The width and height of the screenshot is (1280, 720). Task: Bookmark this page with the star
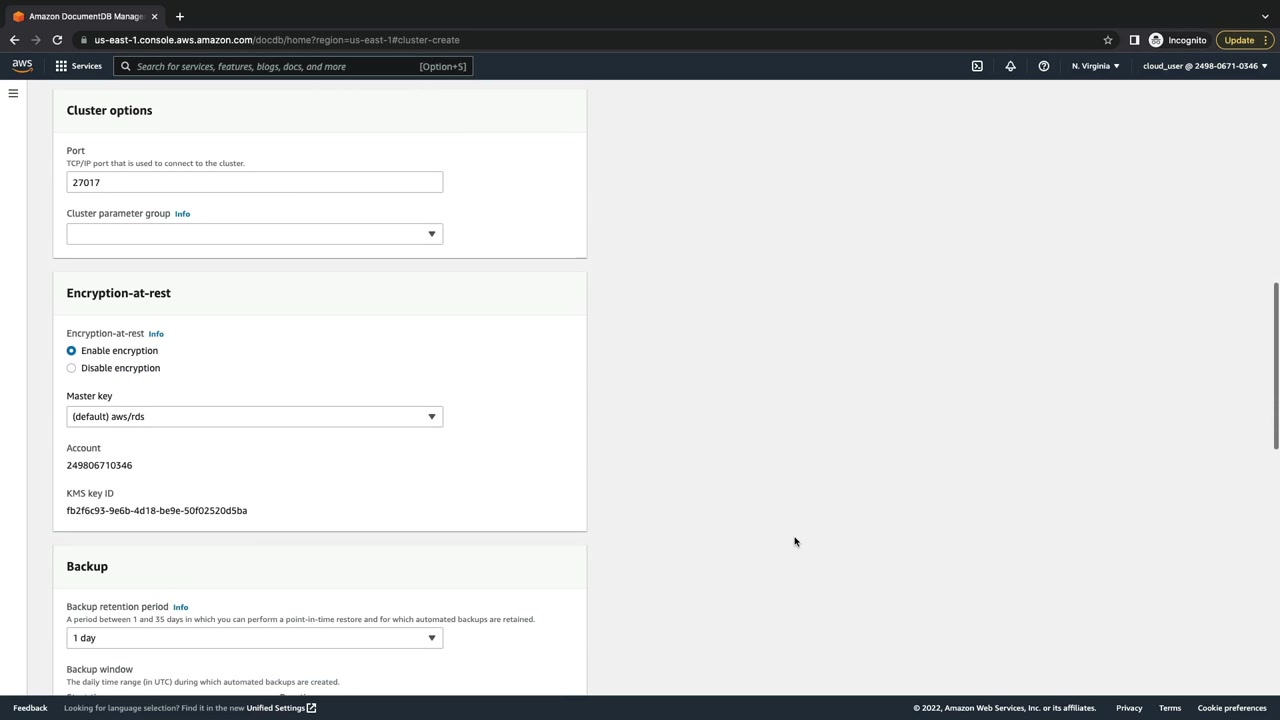tap(1108, 40)
